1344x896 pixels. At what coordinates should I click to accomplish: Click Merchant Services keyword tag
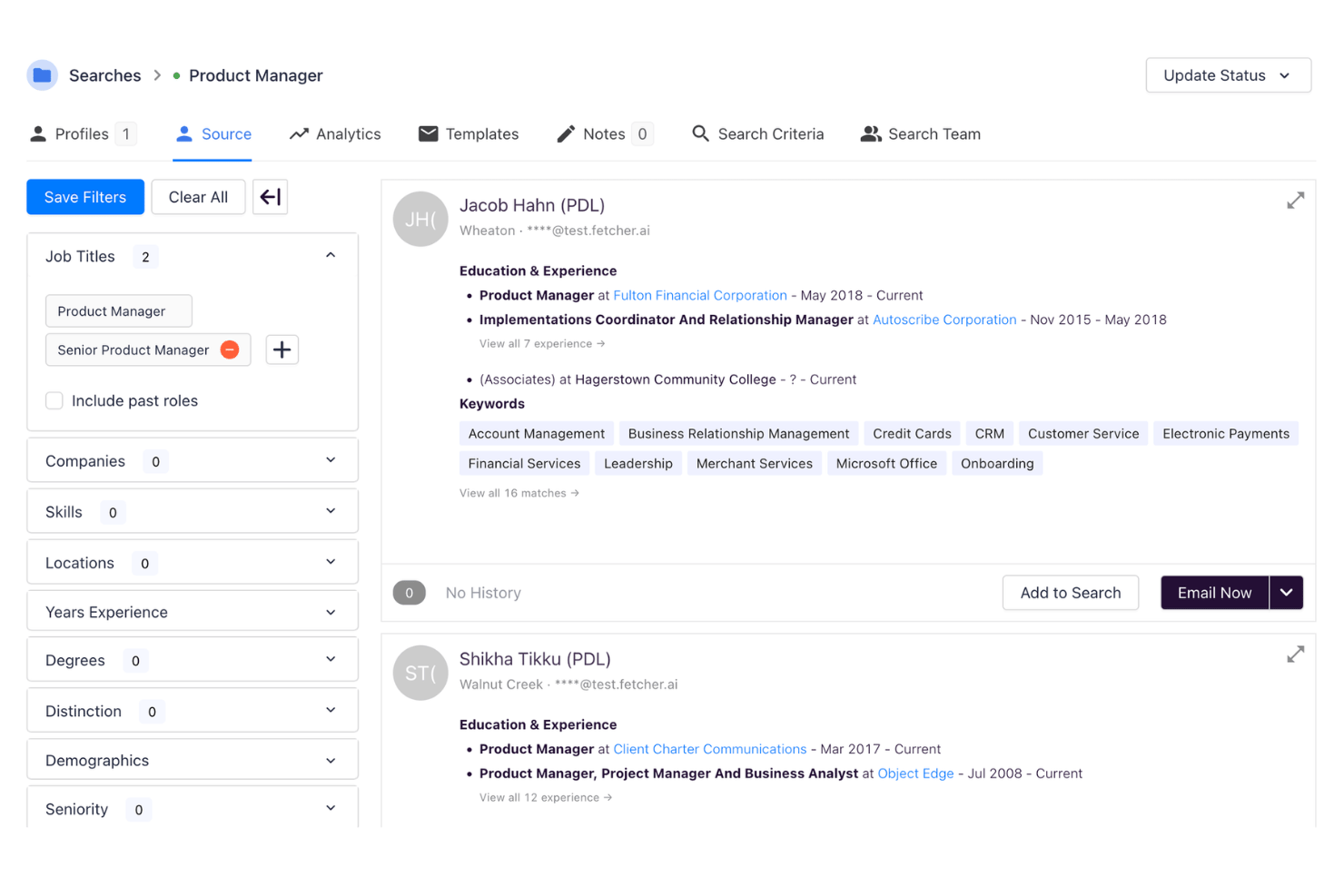(755, 464)
